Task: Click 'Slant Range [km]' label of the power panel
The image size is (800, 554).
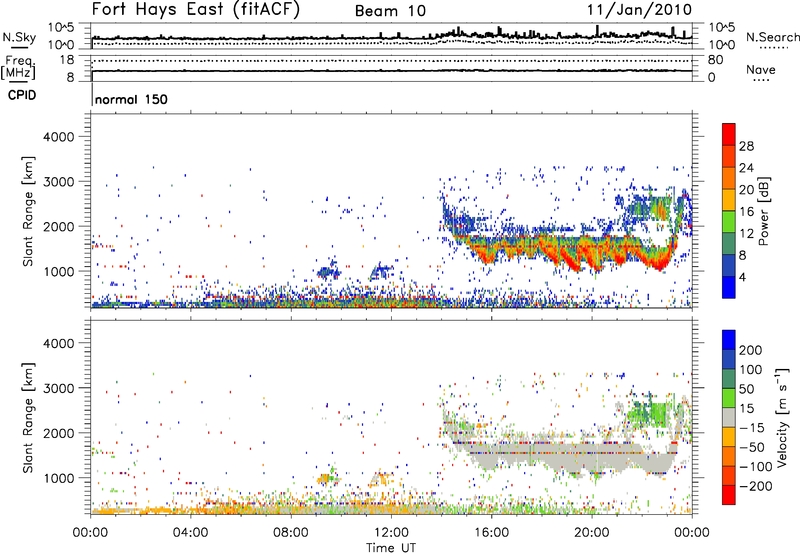Action: tap(28, 211)
